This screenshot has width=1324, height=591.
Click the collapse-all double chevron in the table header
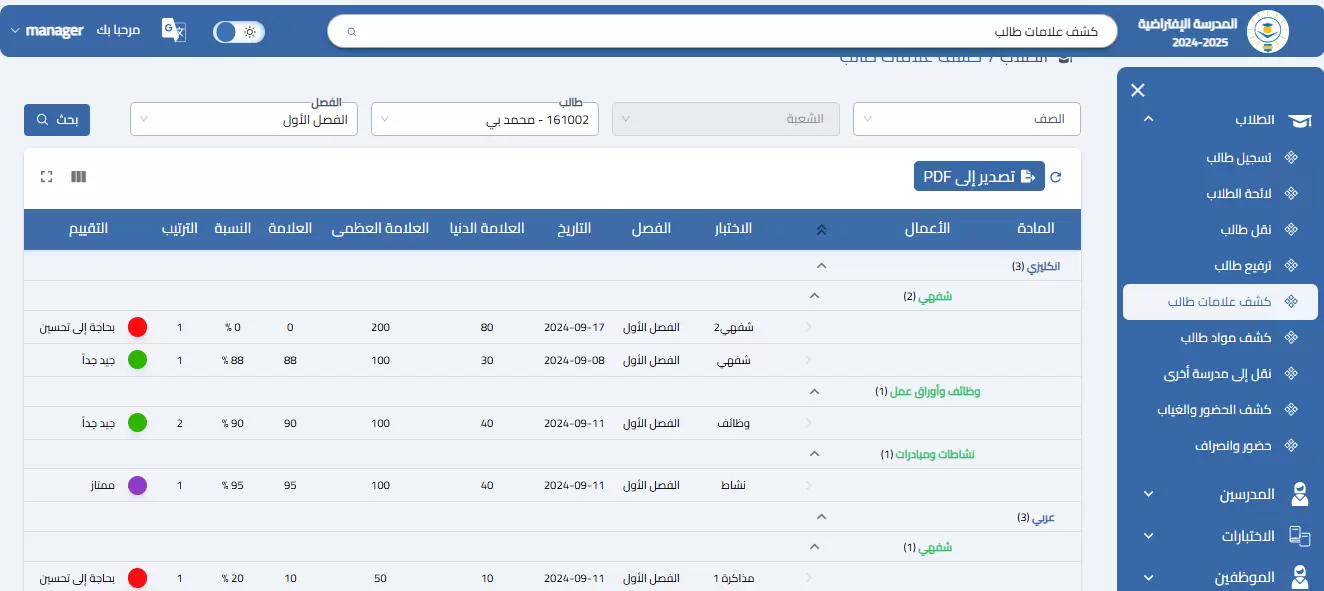coord(821,229)
